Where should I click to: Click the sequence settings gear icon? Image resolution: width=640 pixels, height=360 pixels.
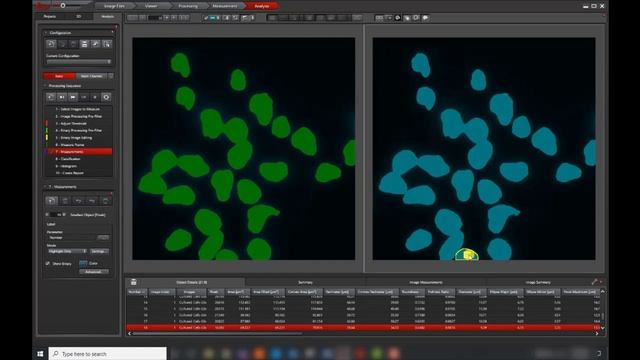106,97
